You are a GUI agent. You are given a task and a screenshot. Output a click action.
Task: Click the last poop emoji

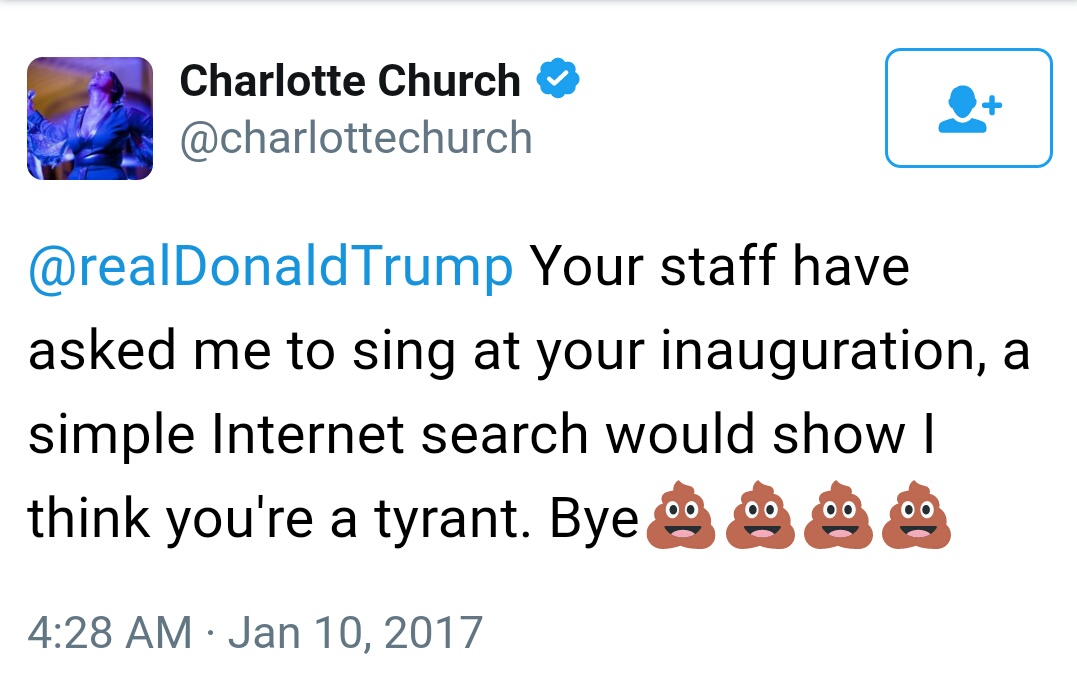click(916, 519)
